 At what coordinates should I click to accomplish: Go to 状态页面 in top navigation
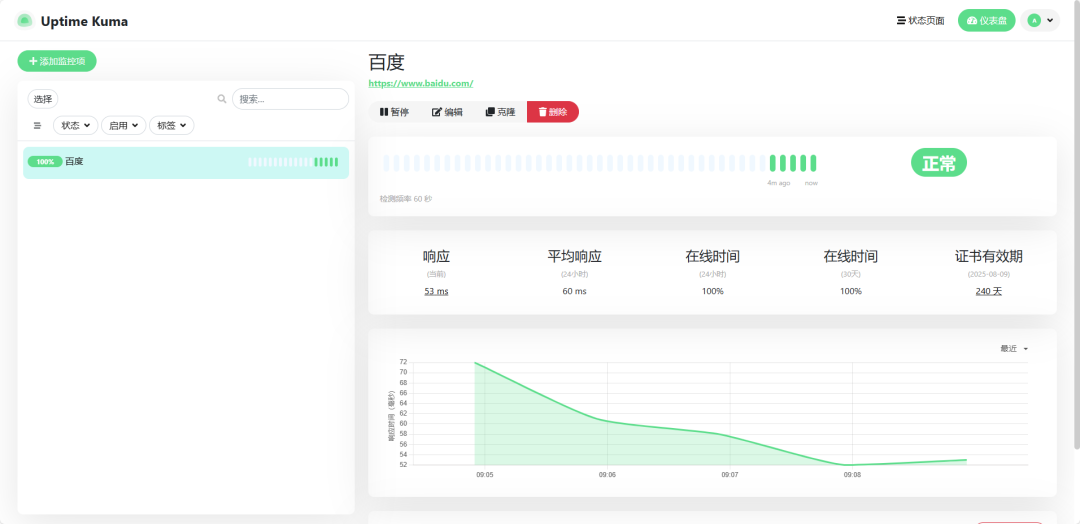tap(920, 21)
